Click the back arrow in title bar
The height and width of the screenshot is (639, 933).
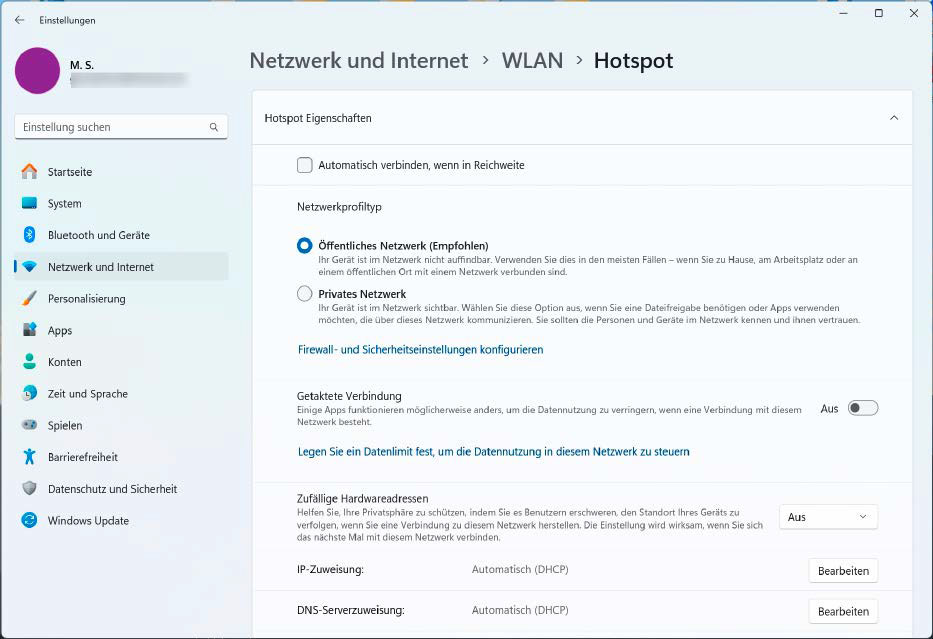[19, 20]
